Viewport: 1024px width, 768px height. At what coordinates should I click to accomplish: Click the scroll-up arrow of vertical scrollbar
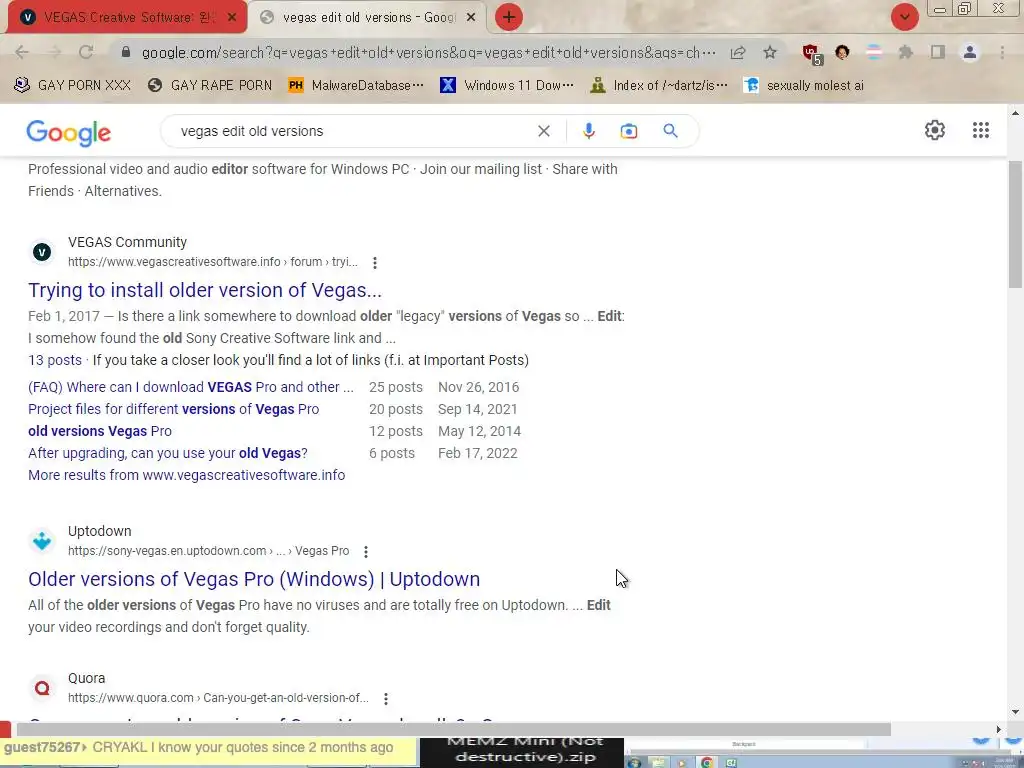tap(1015, 113)
